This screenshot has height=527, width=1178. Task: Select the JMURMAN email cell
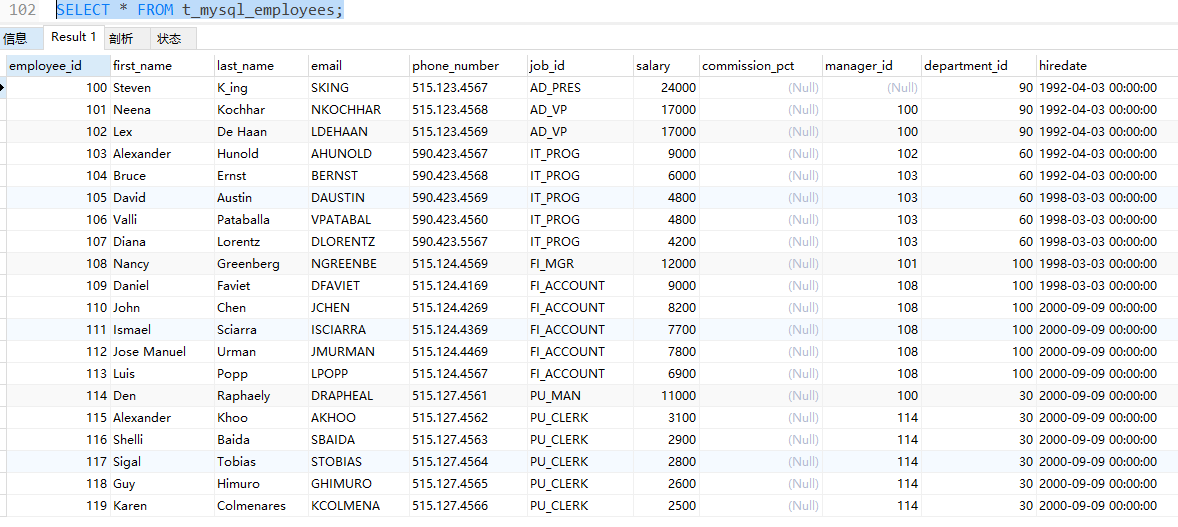358,352
